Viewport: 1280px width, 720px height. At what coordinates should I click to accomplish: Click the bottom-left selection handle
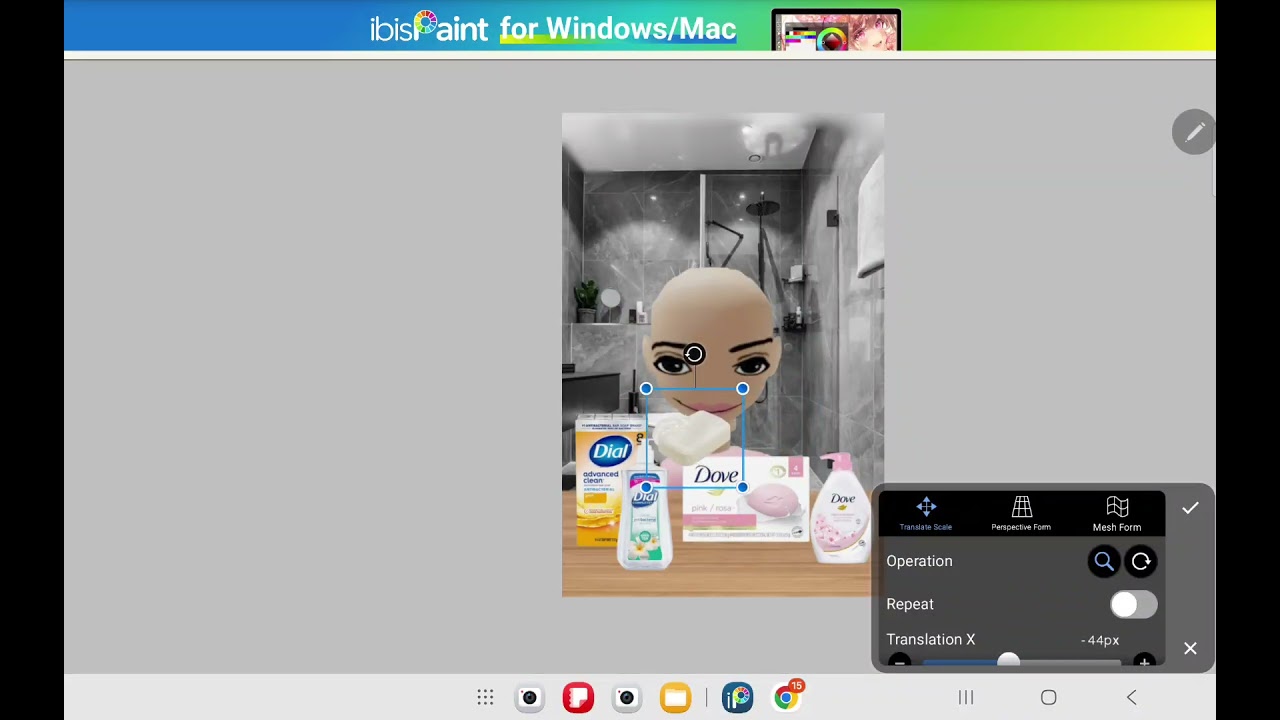[x=646, y=487]
